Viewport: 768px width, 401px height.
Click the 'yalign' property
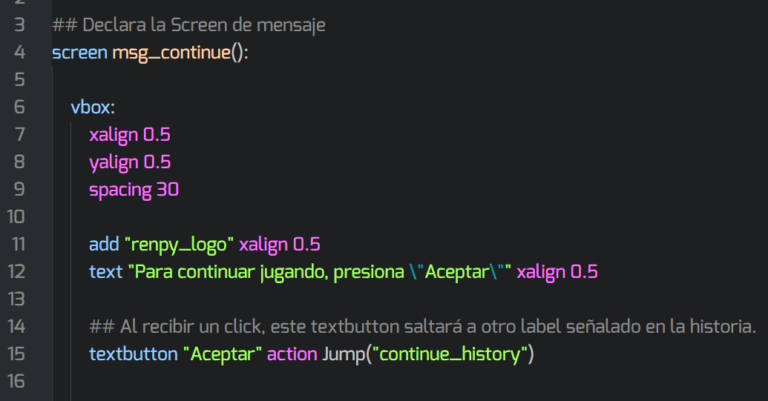click(113, 162)
